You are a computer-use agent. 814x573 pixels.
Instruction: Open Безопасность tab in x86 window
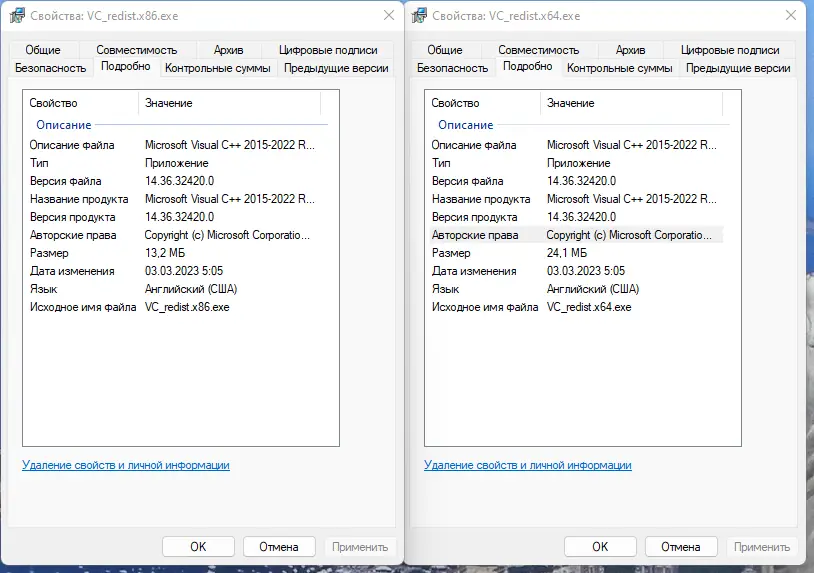pos(51,68)
